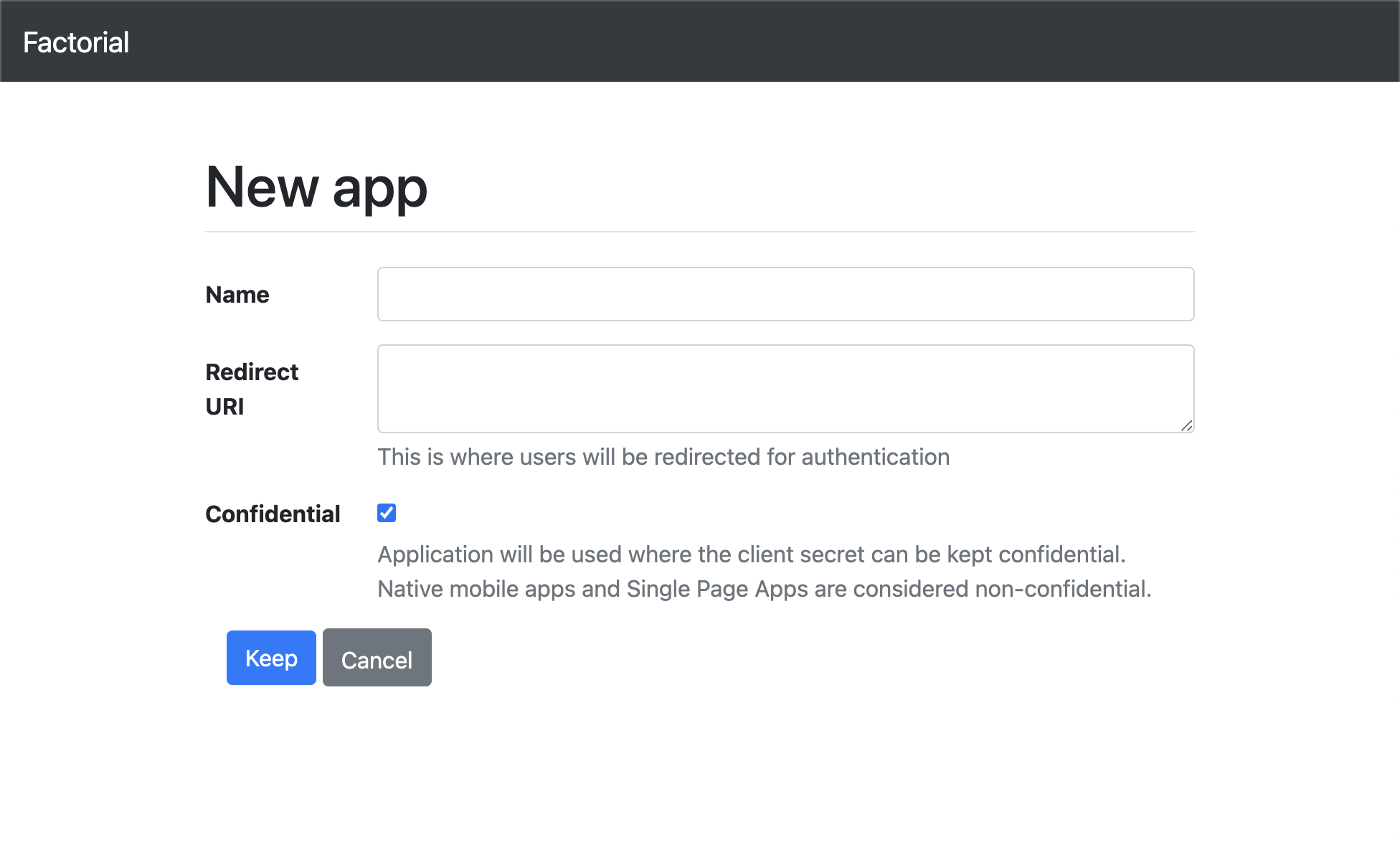Click the Confidential label to toggle it
Viewport: 1400px width, 855px height.
pos(273,514)
